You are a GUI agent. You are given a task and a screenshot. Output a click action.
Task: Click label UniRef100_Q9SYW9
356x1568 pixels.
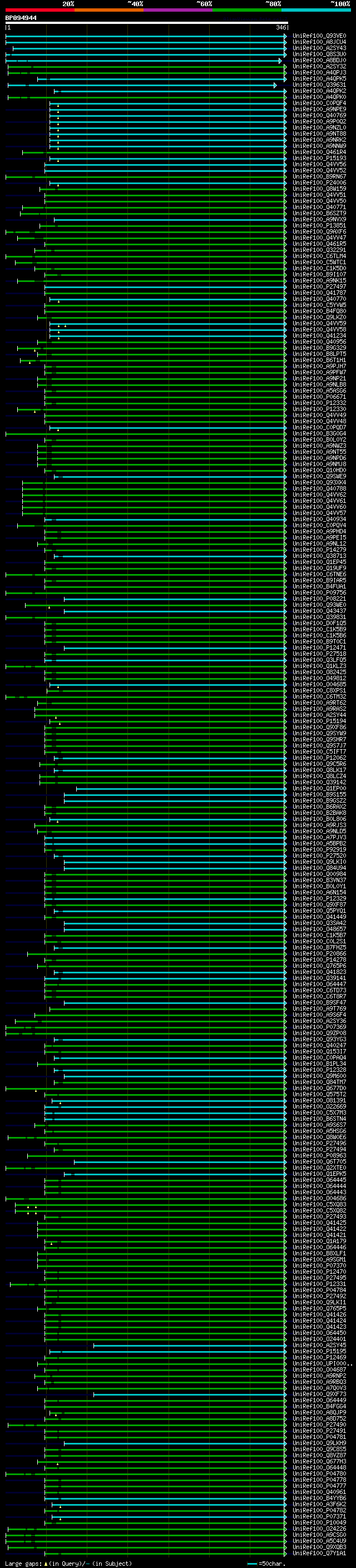click(x=319, y=734)
